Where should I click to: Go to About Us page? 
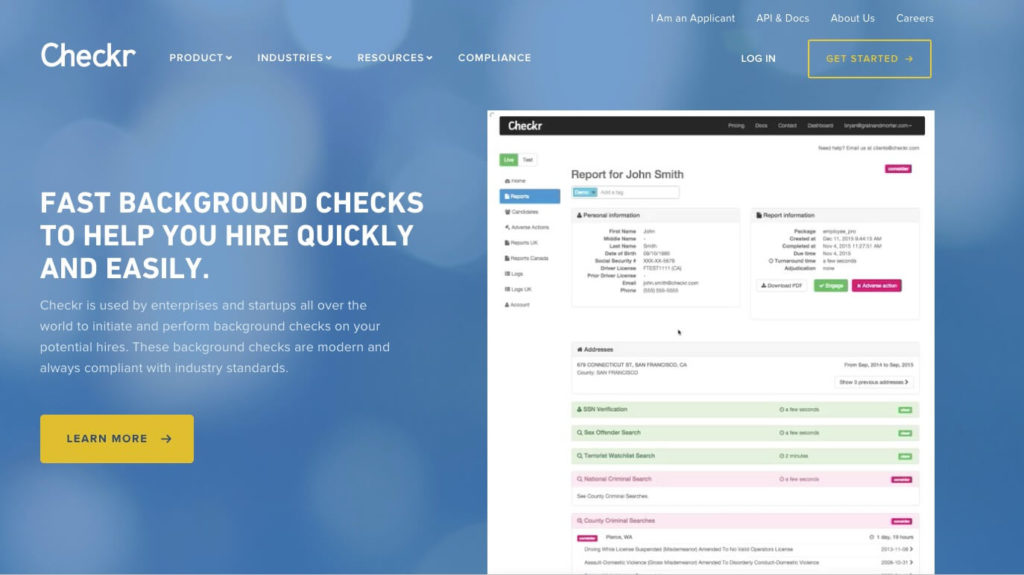[852, 18]
